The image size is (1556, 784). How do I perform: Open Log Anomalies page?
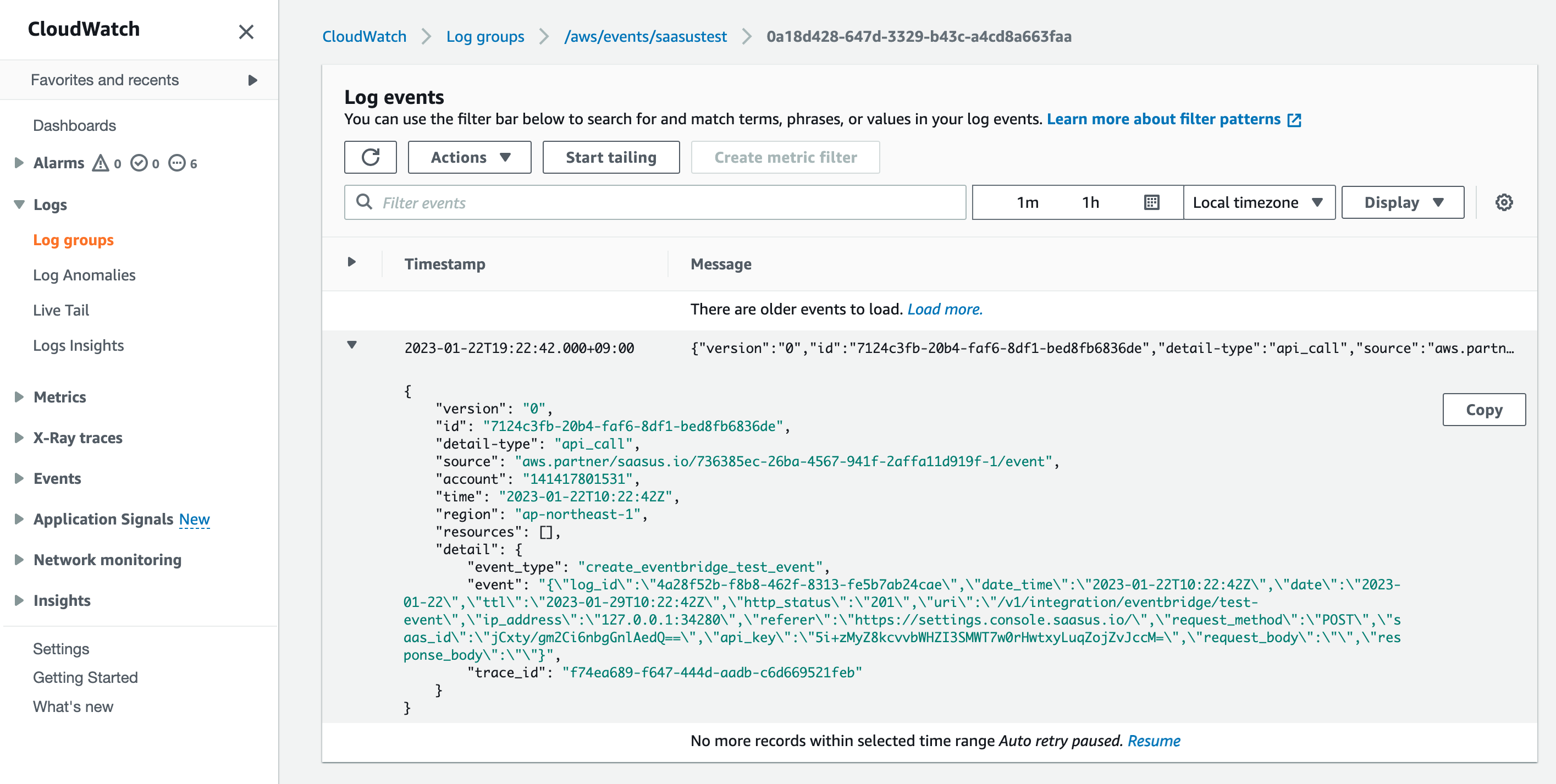coord(84,275)
